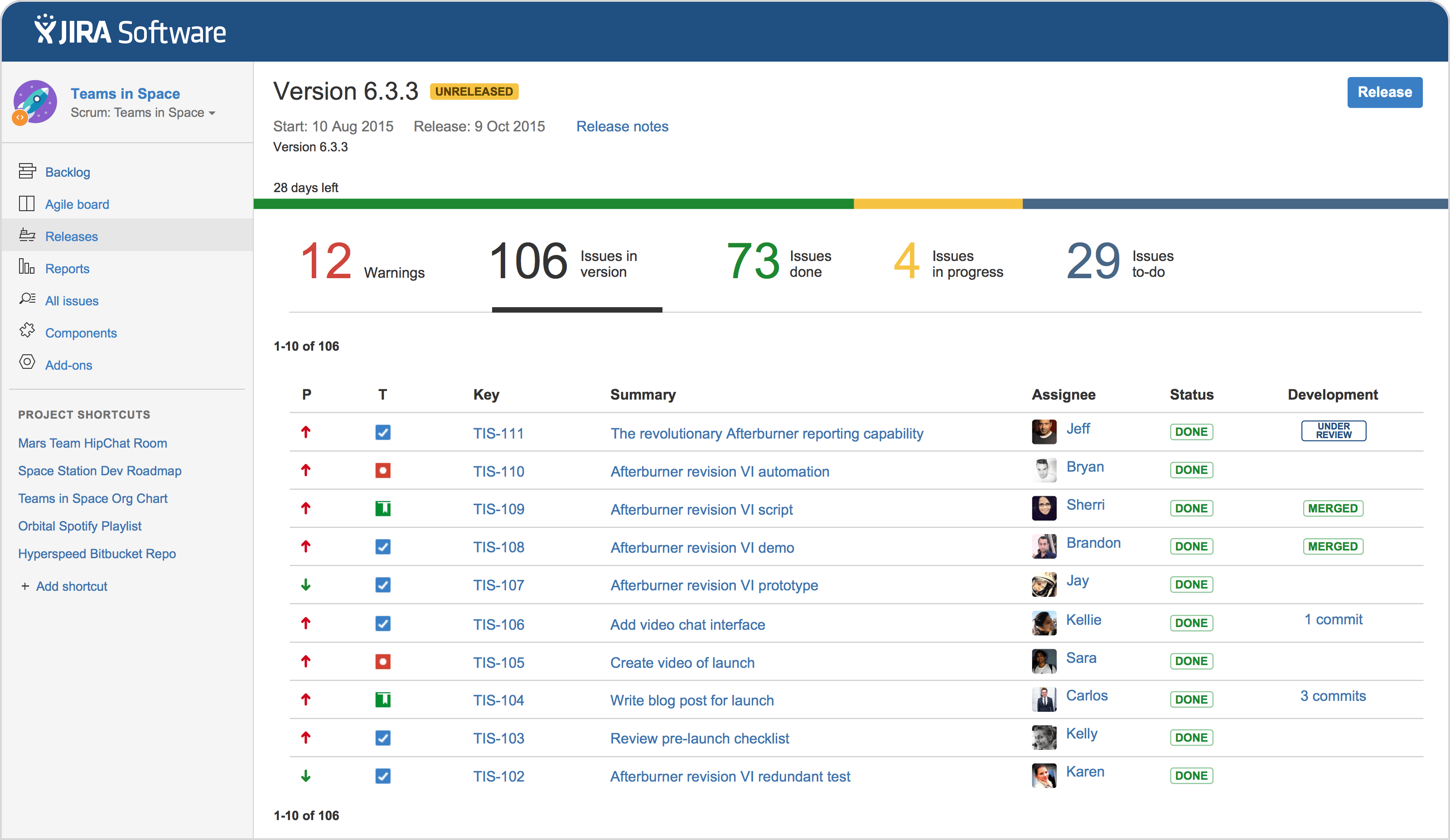Screen dimensions: 1450x840
Task: Open Release notes link
Action: point(622,126)
